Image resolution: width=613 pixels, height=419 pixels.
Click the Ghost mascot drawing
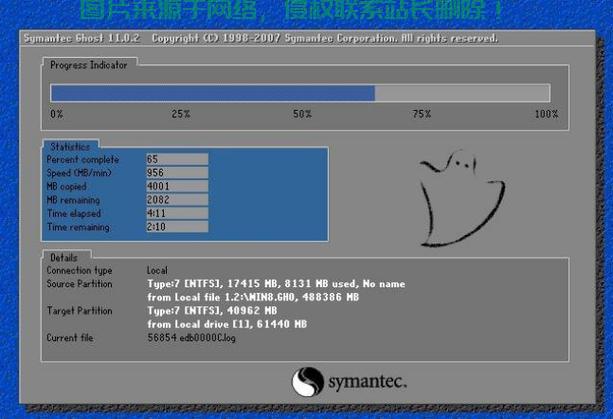462,198
